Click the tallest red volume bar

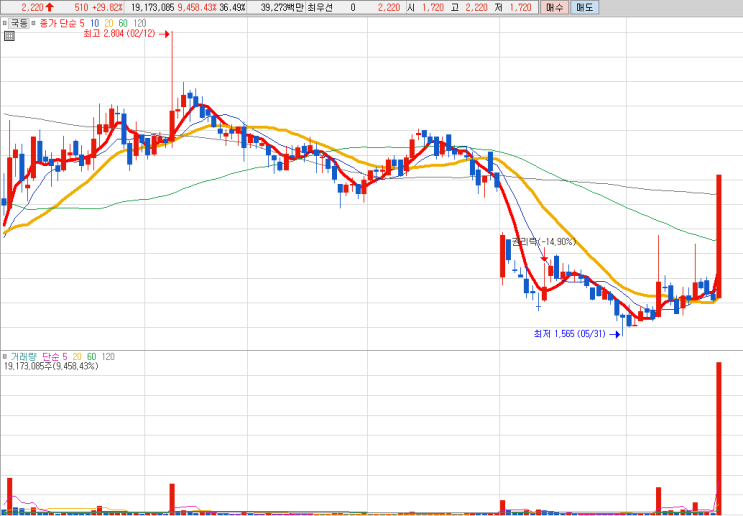click(x=719, y=438)
